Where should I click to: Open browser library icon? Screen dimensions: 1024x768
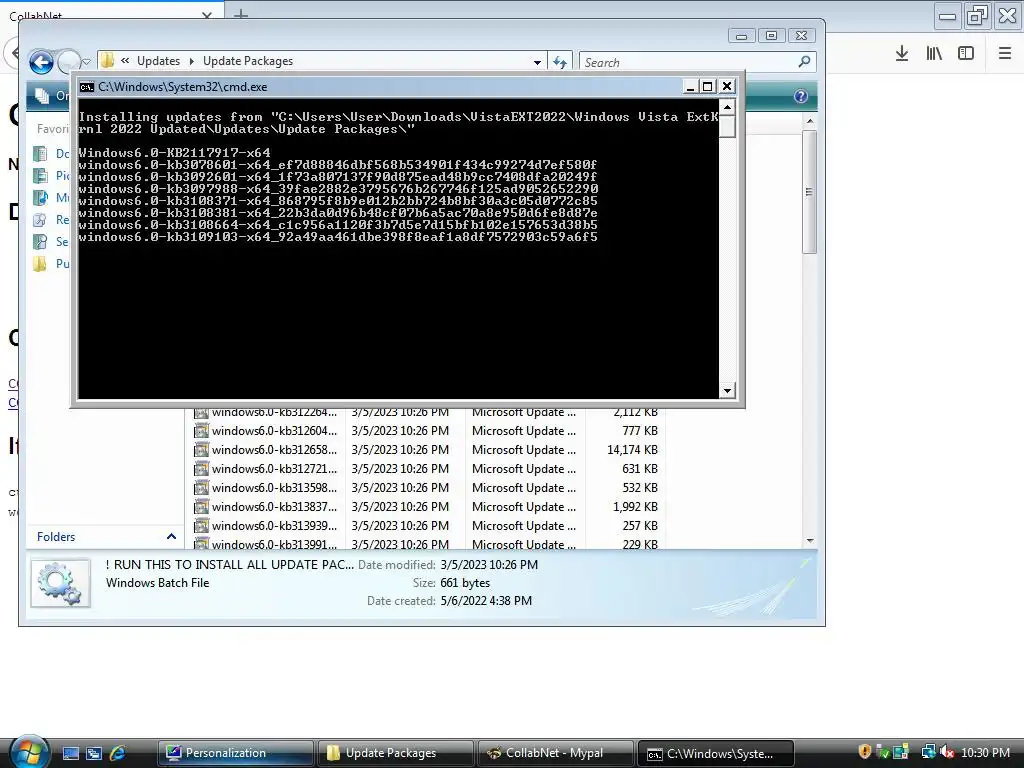click(934, 54)
